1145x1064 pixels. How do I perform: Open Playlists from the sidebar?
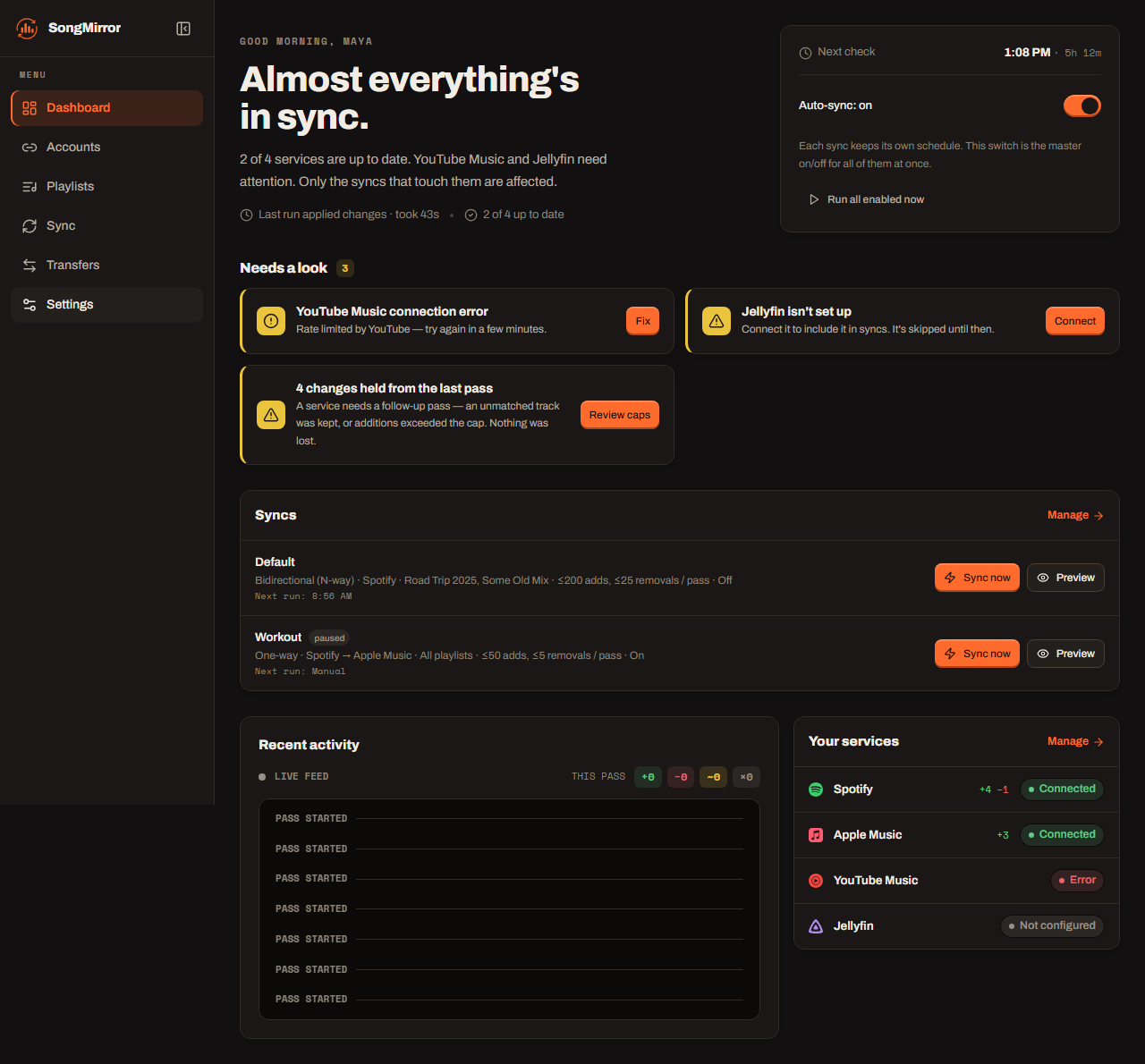106,187
